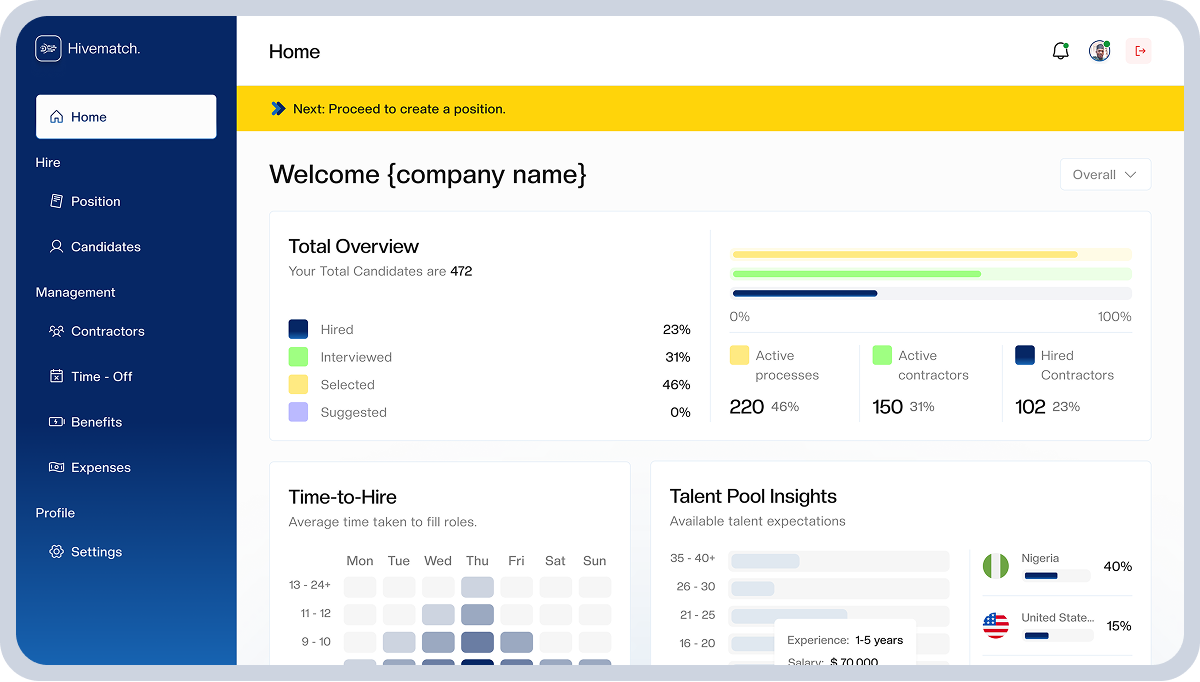1200x682 pixels.
Task: Click the user profile avatar
Action: point(1100,51)
